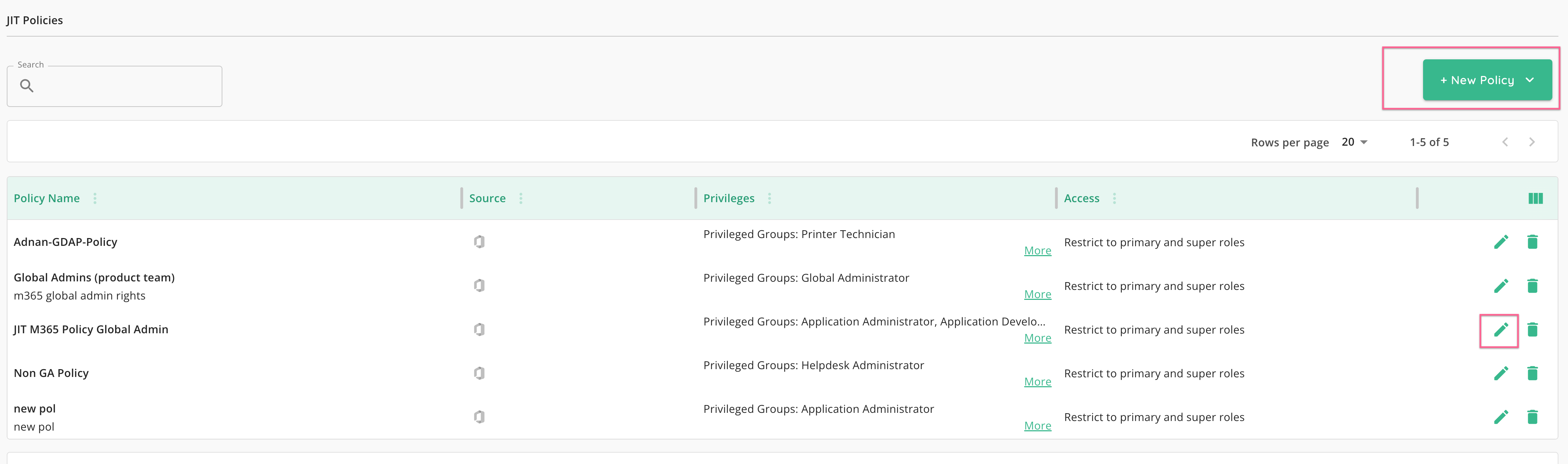The height and width of the screenshot is (464, 1568).
Task: Select the Adnan-GDAP-Policy name
Action: tap(66, 242)
